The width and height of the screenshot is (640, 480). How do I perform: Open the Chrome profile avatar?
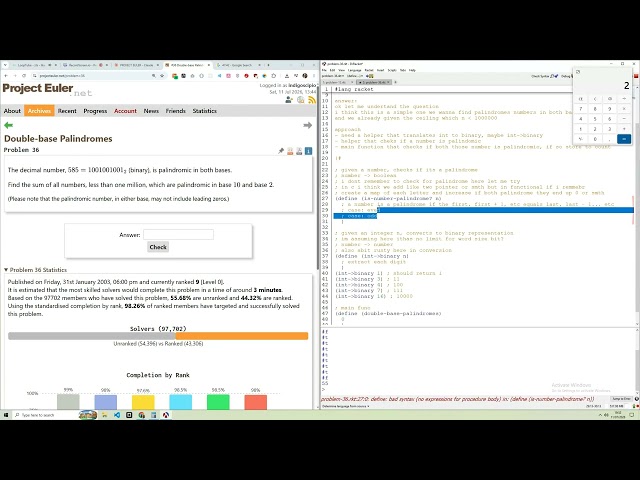click(304, 76)
